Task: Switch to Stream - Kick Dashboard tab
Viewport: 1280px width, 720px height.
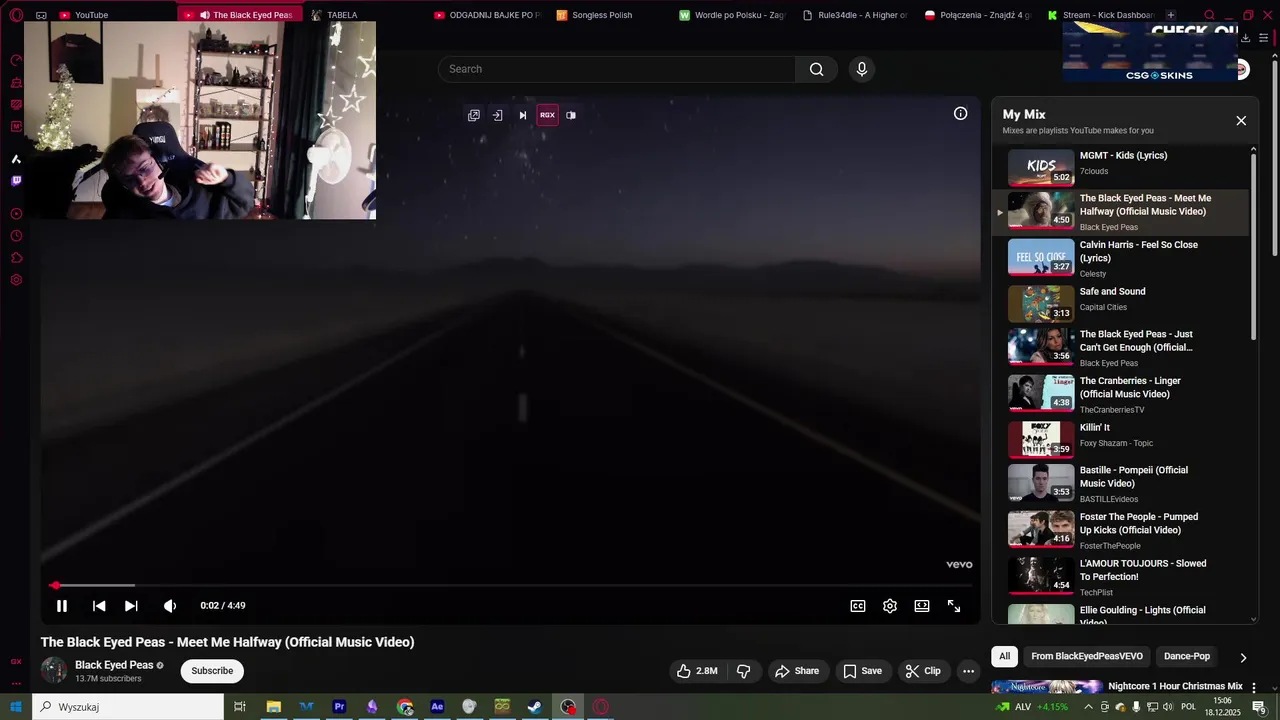Action: pos(1101,15)
